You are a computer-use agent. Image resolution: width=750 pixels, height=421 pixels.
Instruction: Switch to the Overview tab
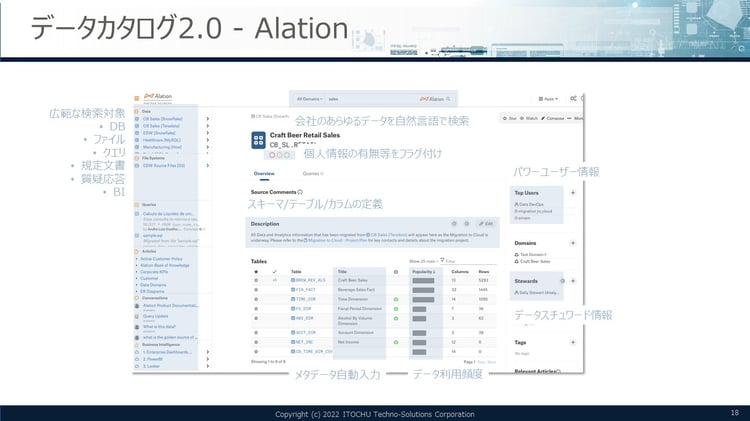(x=264, y=173)
